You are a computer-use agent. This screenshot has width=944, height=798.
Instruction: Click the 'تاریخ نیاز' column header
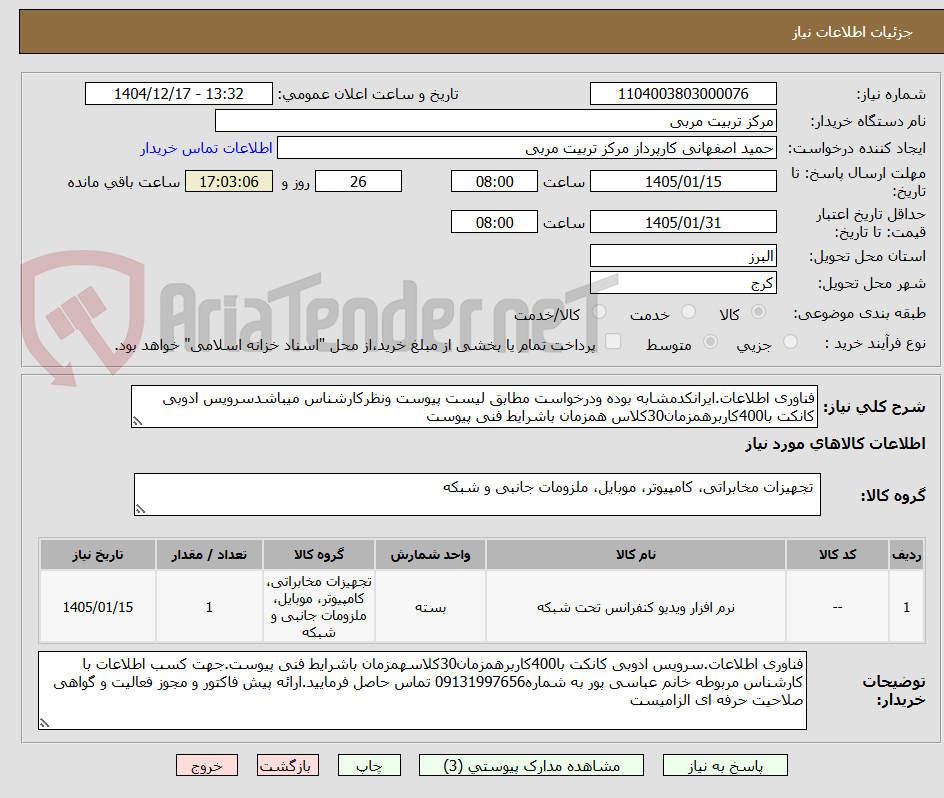pos(98,555)
